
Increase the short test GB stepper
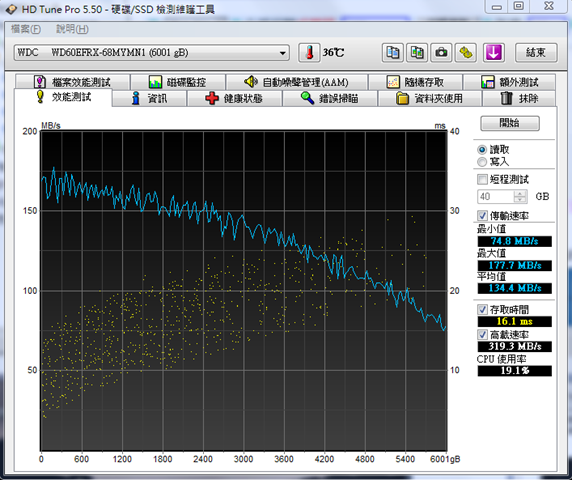520,193
